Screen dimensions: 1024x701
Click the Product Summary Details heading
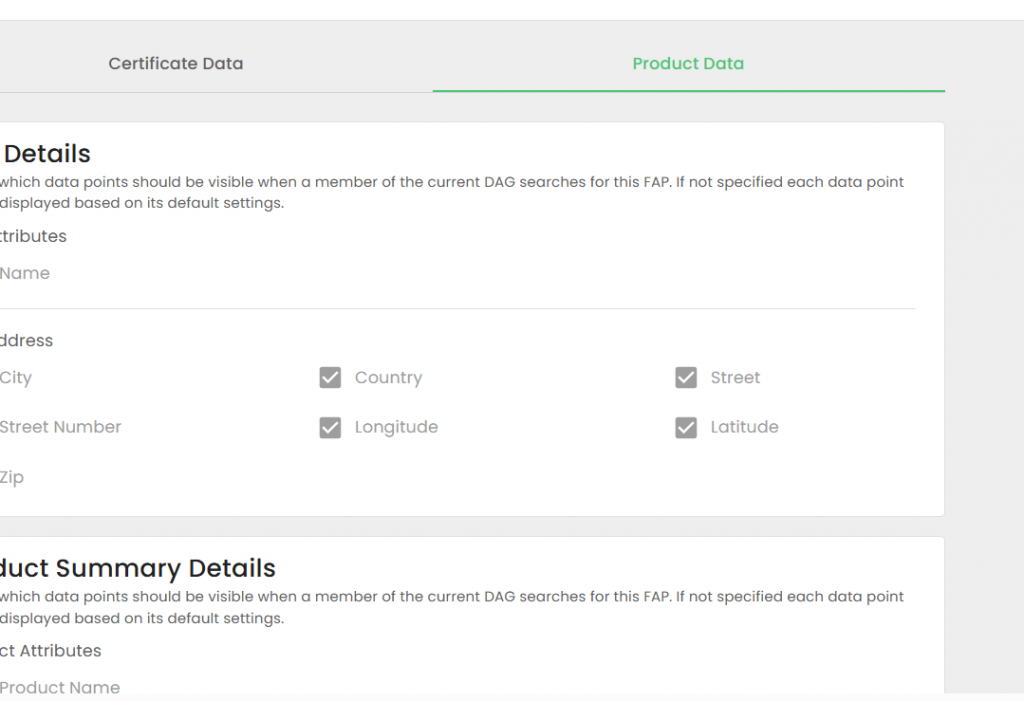pos(137,568)
